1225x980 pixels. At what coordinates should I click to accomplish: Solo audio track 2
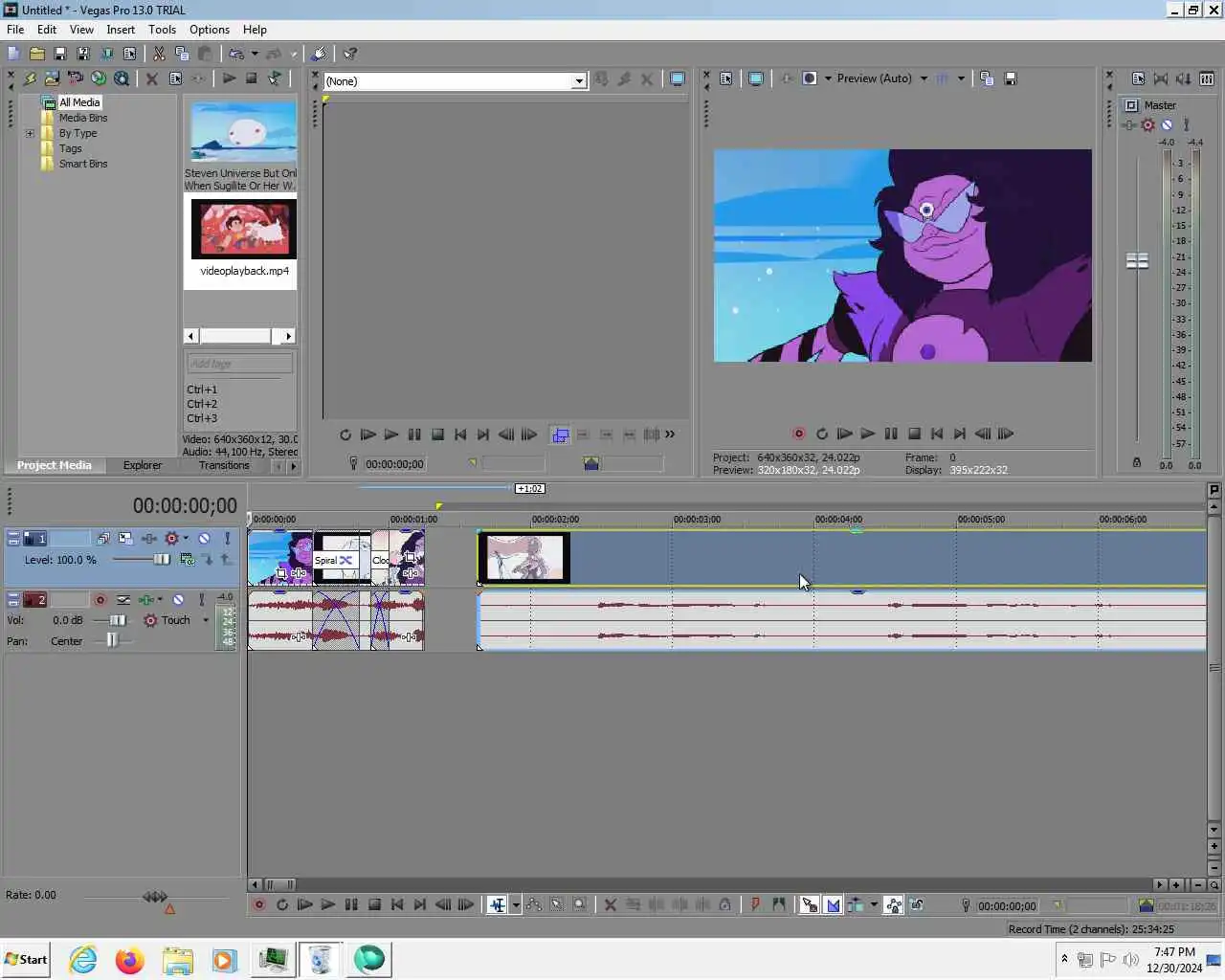point(201,600)
